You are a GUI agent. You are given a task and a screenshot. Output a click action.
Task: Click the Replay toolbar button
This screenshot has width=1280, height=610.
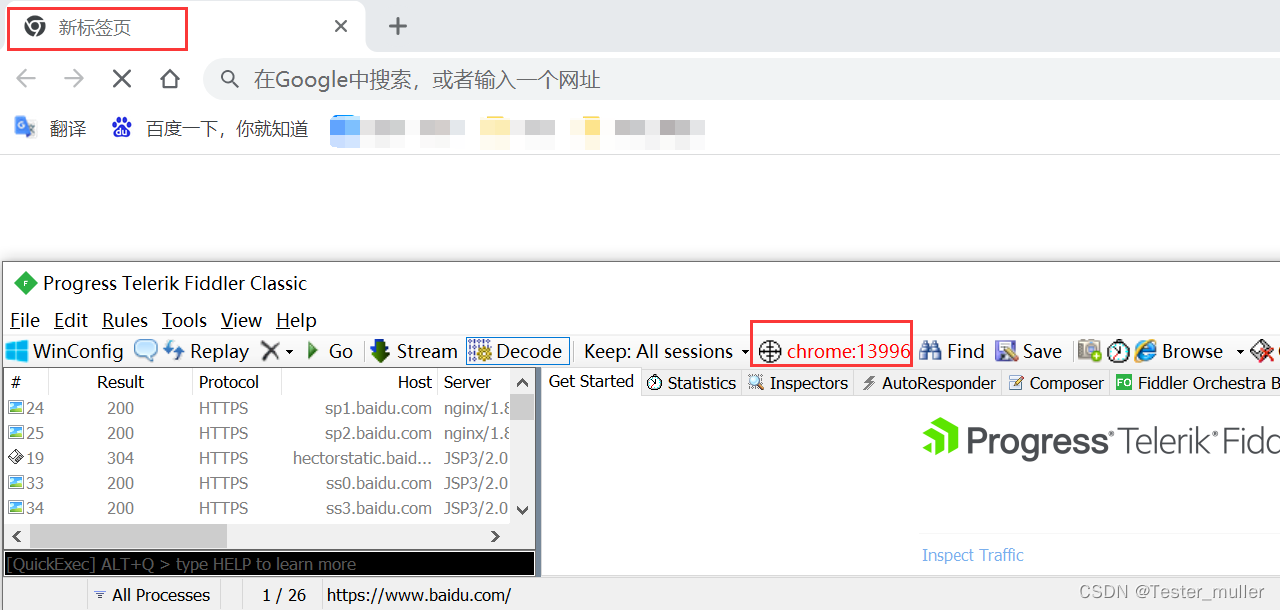click(x=206, y=351)
